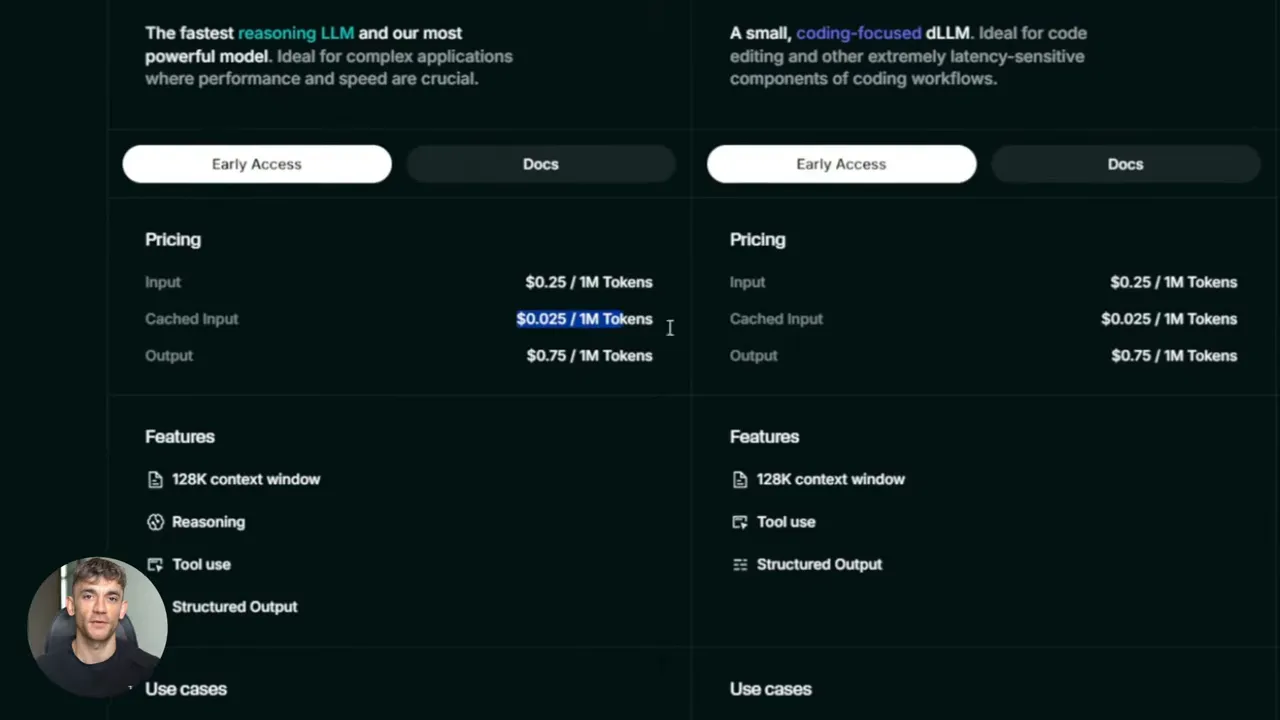Click the left card's Output label
Image resolution: width=1280 pixels, height=720 pixels.
(x=169, y=355)
